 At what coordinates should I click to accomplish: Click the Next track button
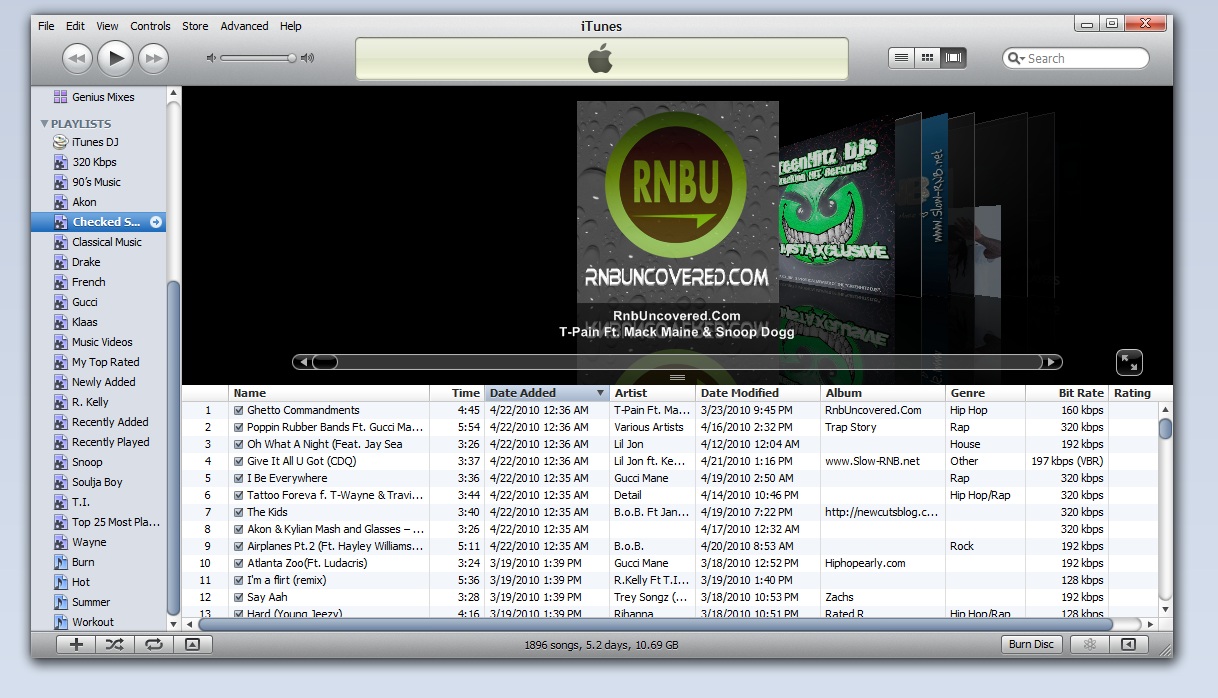click(x=153, y=58)
